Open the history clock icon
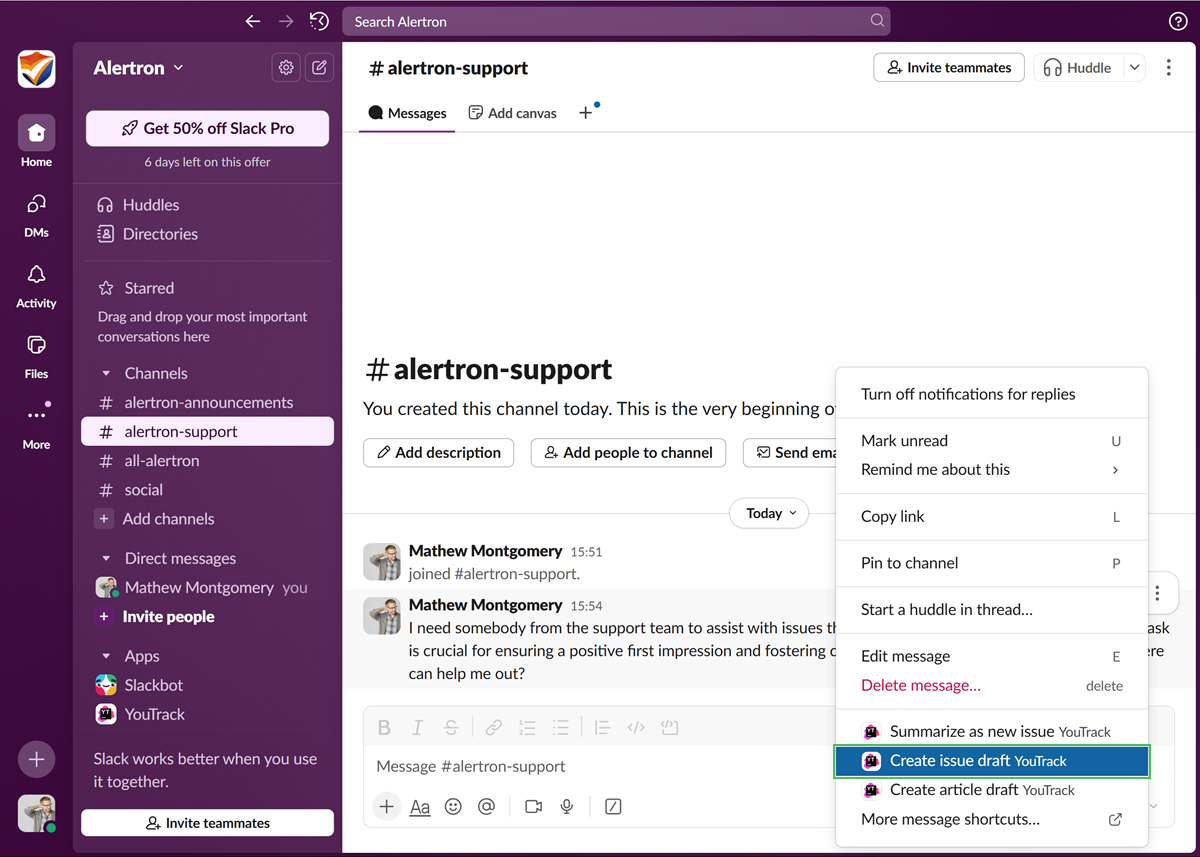 coord(319,21)
